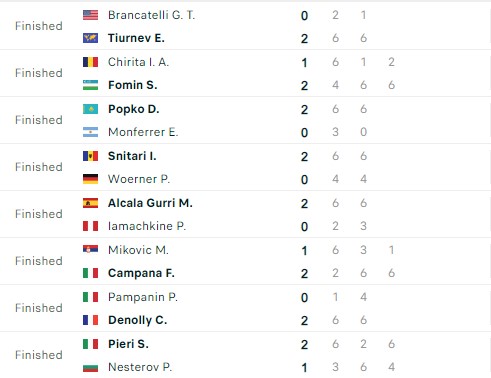
Task: Click Fomin S. sets won score 2
Action: 304,86
